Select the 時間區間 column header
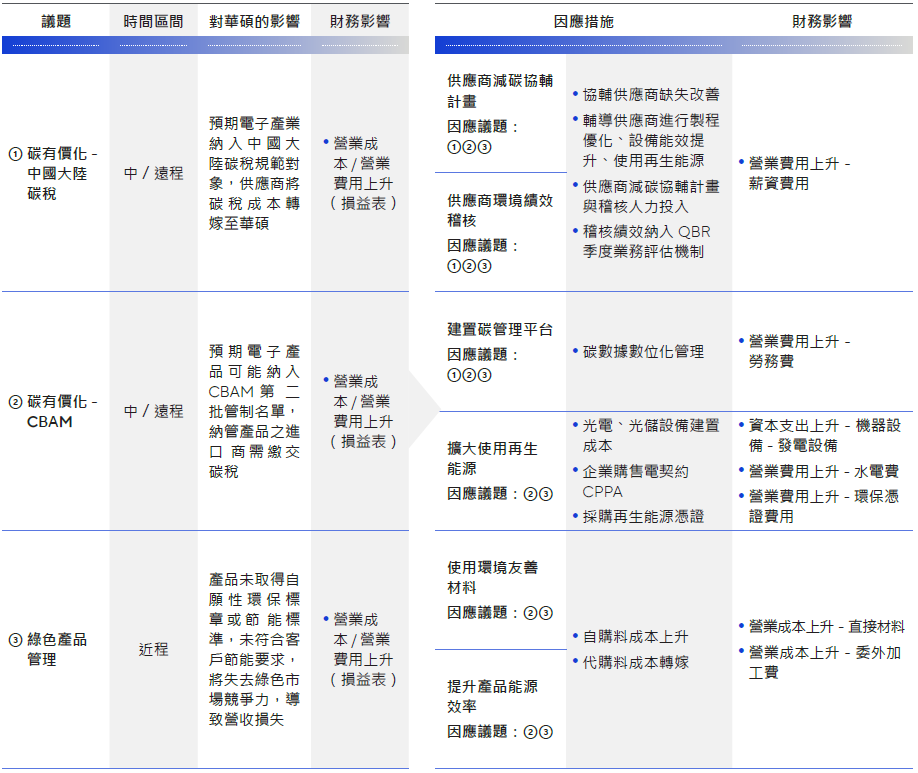 [x=153, y=21]
